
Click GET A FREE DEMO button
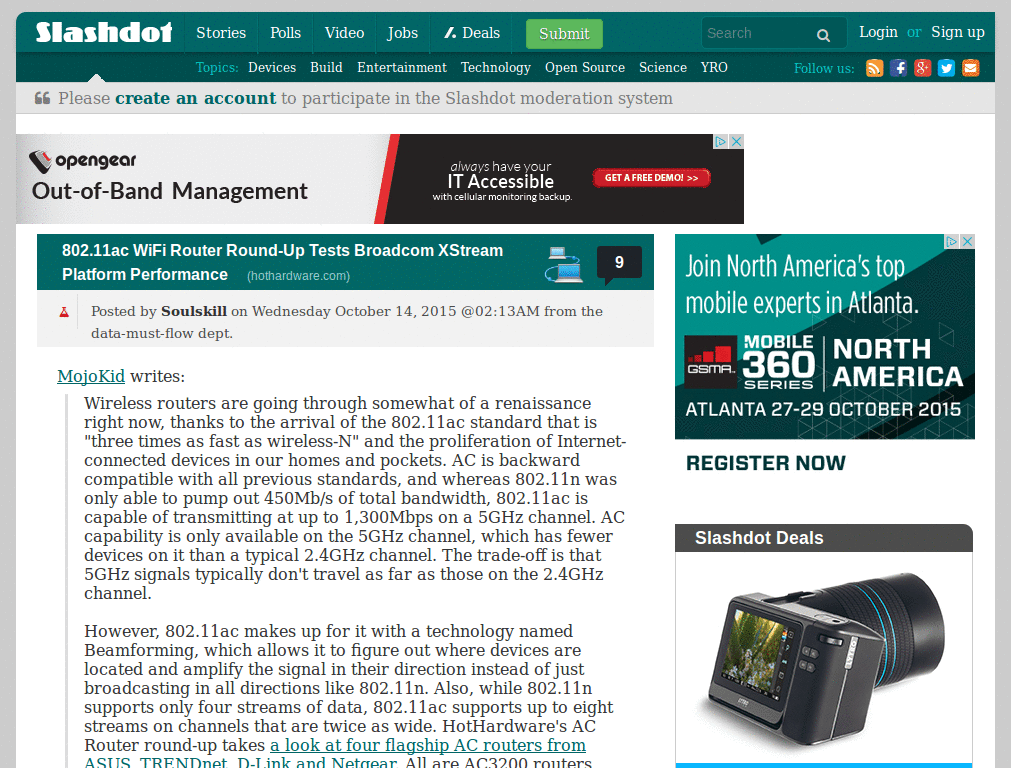tap(652, 178)
